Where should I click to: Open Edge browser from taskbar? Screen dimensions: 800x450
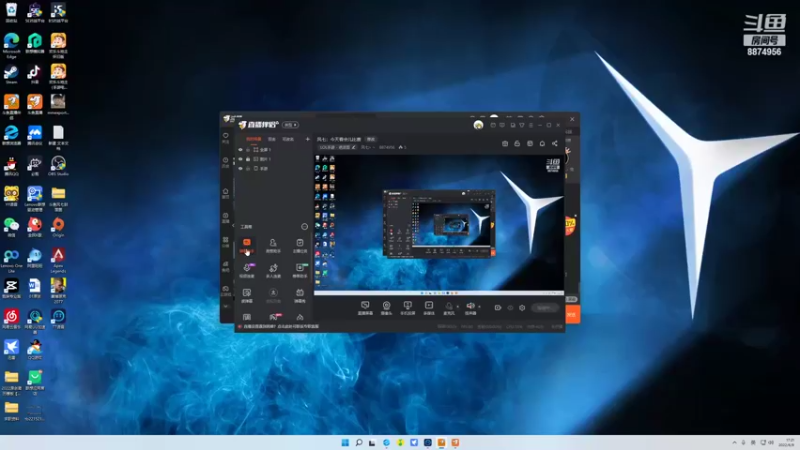click(x=386, y=442)
